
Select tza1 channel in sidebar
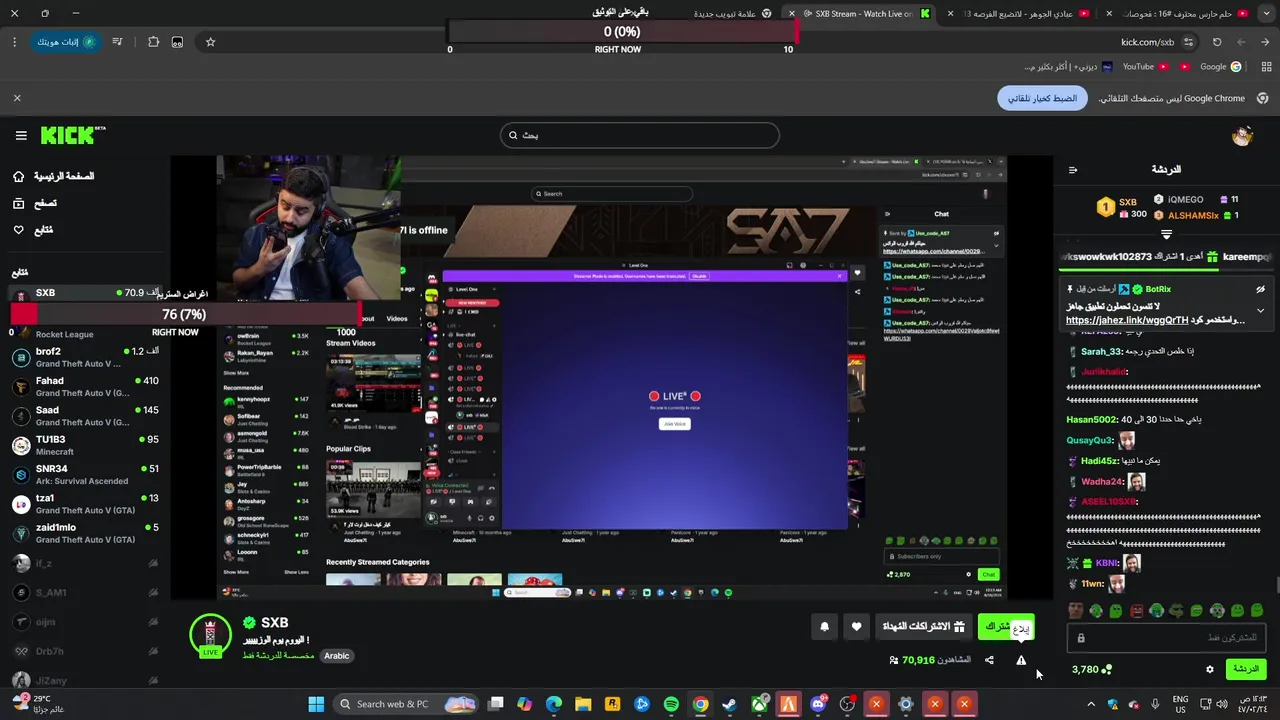(86, 503)
